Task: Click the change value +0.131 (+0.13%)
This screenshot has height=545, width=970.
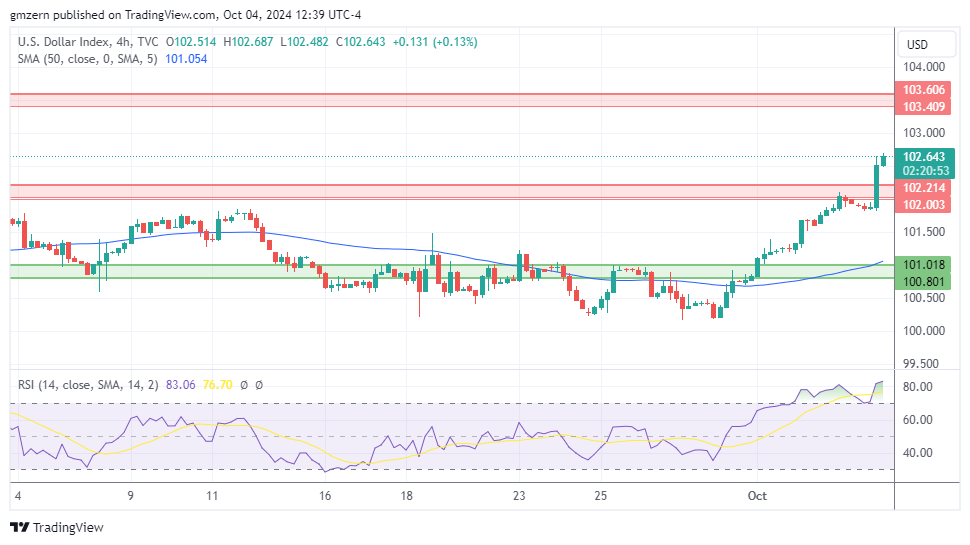Action: pos(435,42)
